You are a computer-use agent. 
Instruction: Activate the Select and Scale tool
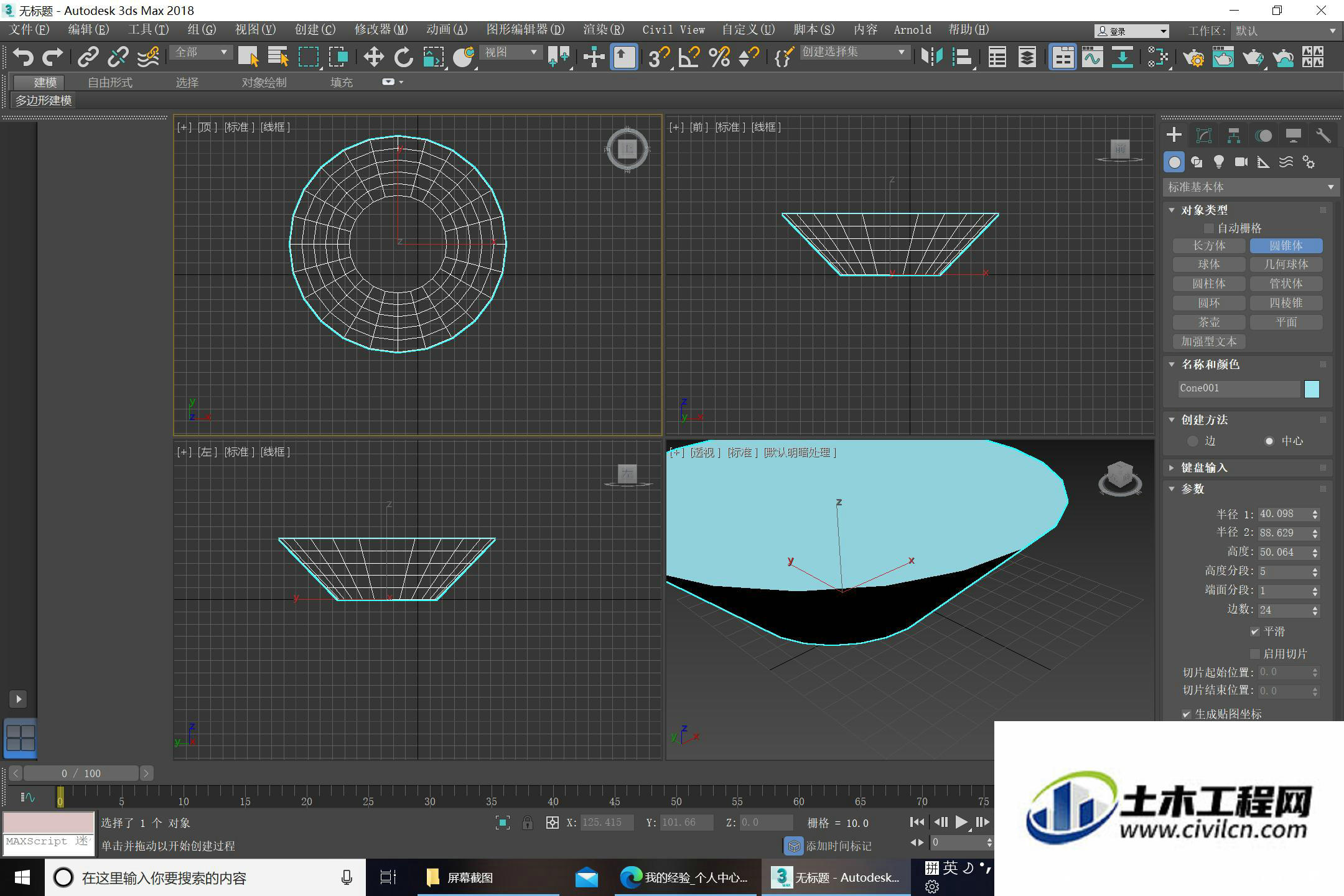point(434,57)
